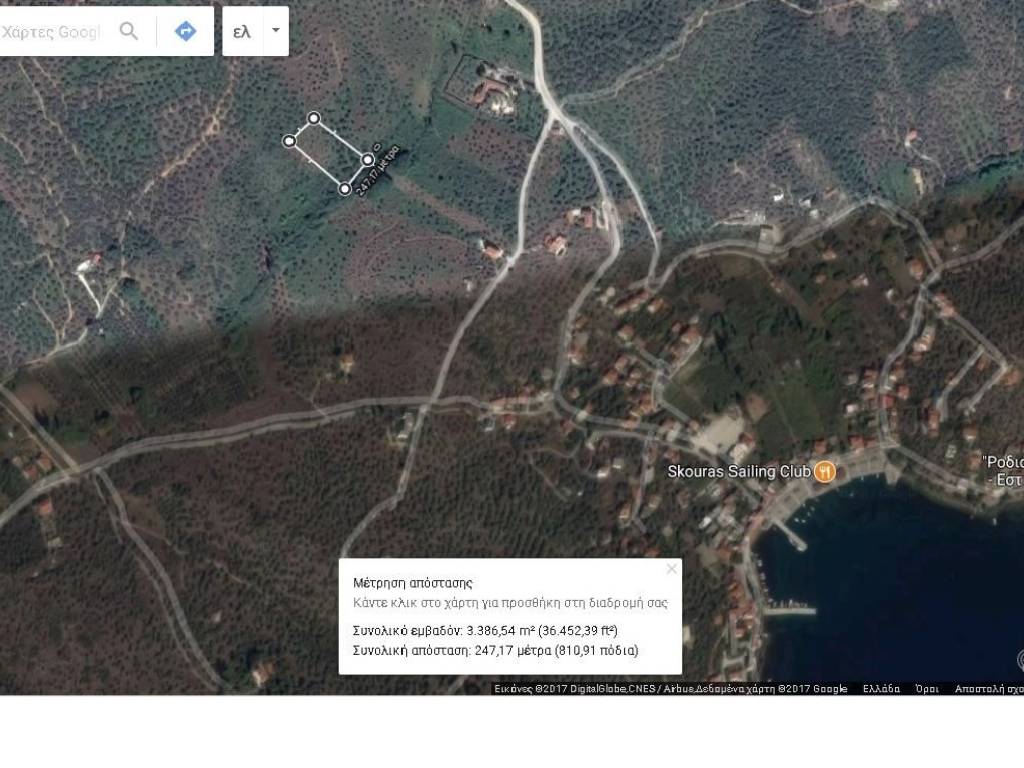Viewport: 1024px width, 768px height.
Task: Open the Ελλάδα footer link
Action: (882, 688)
